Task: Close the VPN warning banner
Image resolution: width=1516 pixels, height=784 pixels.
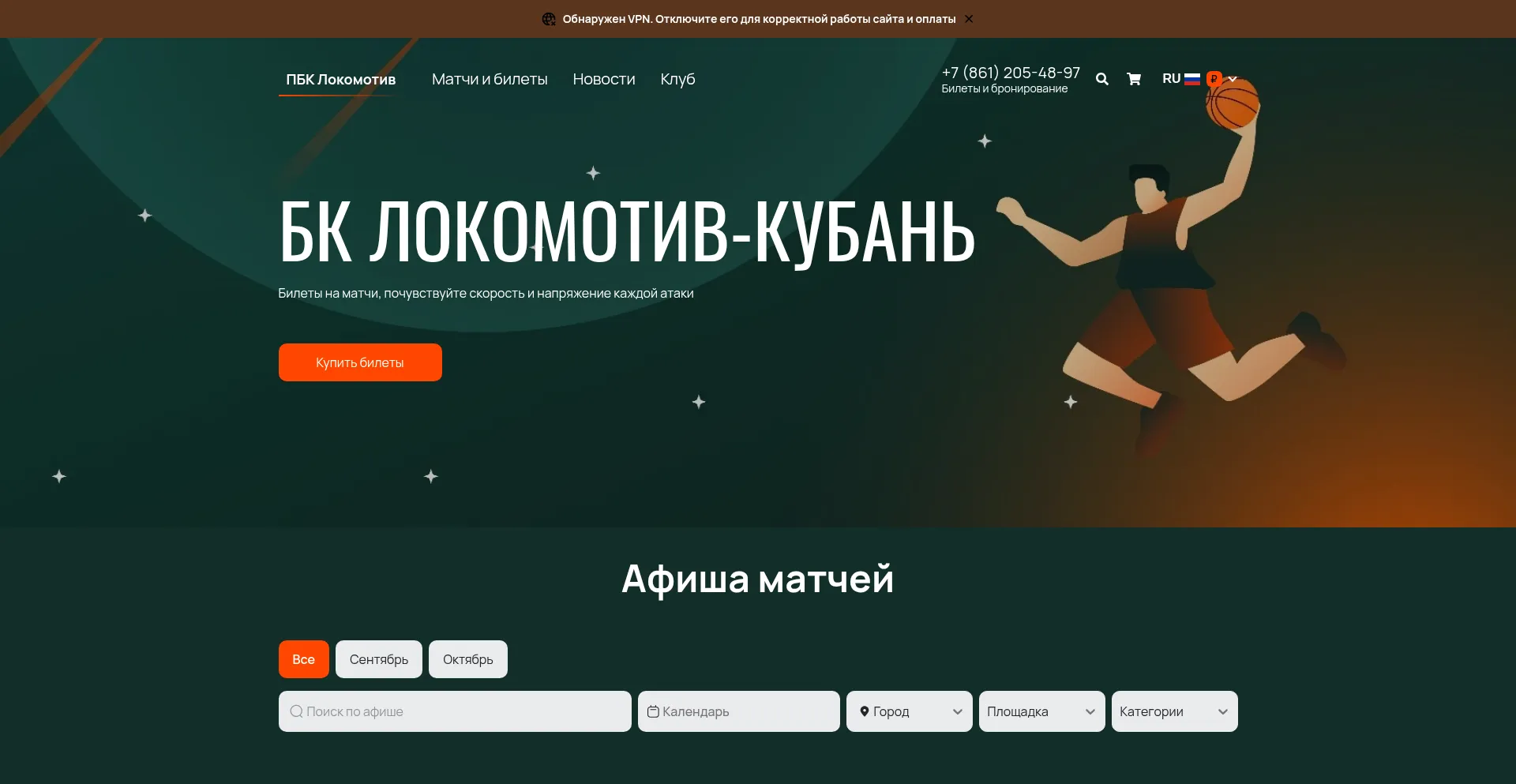Action: pos(969,19)
